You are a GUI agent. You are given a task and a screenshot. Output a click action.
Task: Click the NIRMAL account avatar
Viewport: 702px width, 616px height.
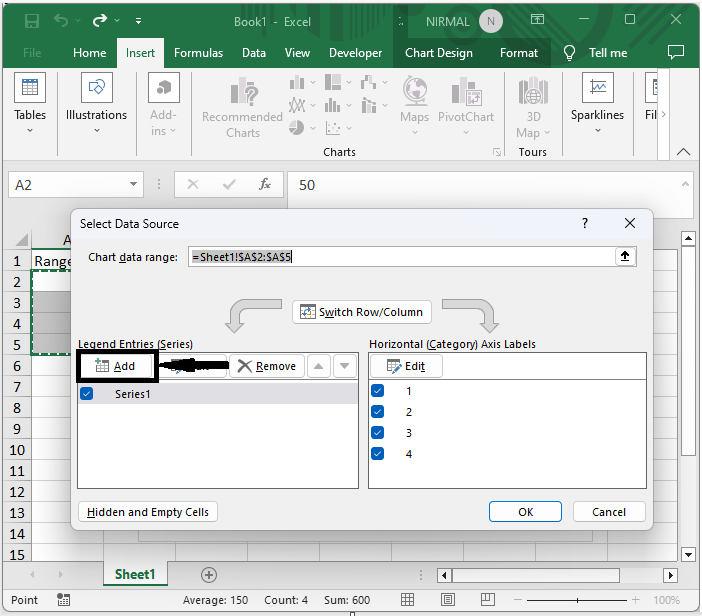click(x=491, y=21)
